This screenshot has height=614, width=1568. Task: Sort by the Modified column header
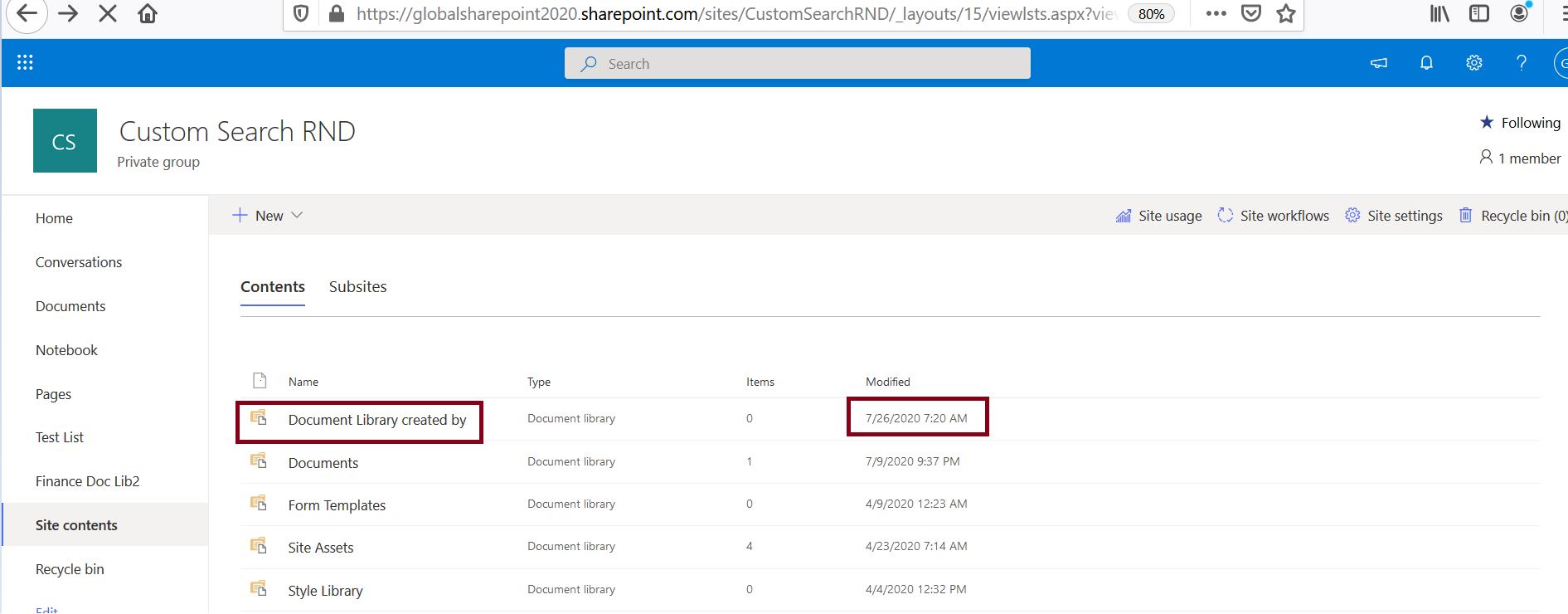(x=888, y=382)
